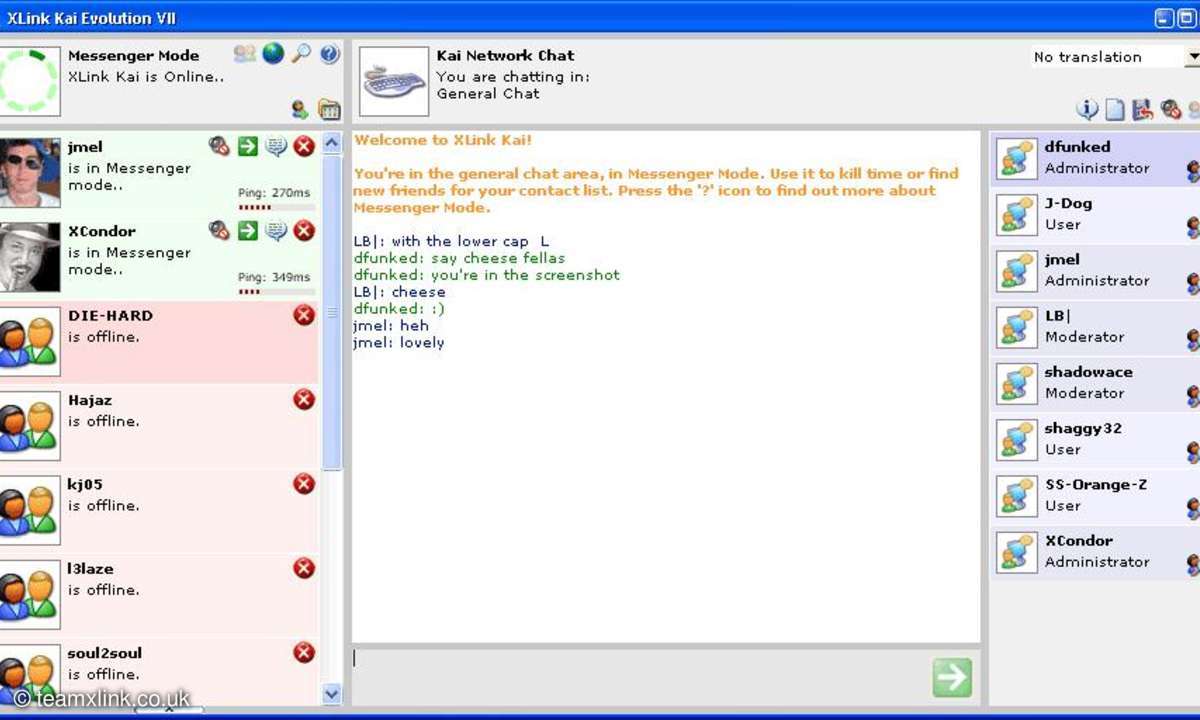Select offline contact Hajaz name
The width and height of the screenshot is (1200, 720).
[x=90, y=400]
